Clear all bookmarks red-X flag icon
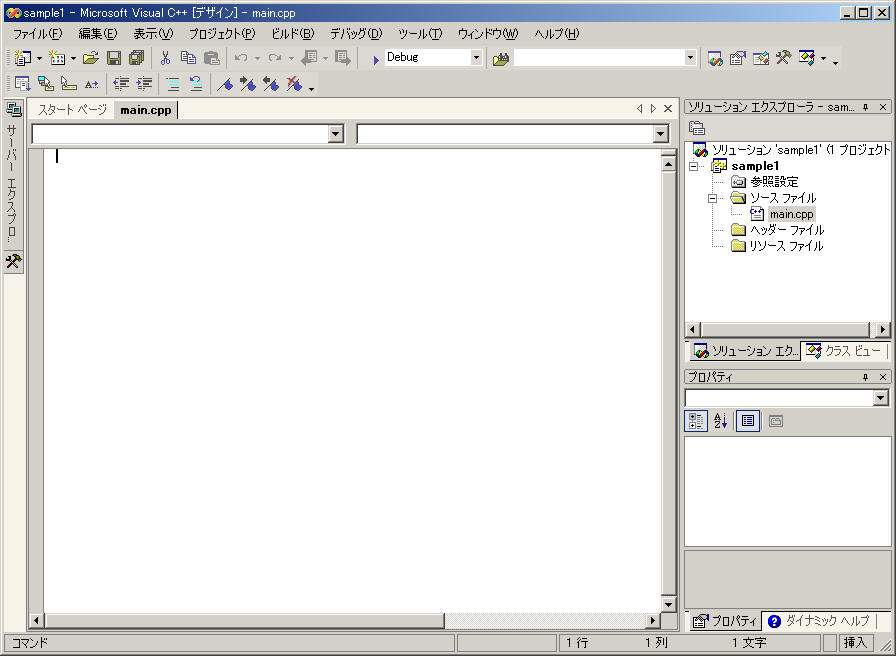This screenshot has width=896, height=656. (294, 85)
